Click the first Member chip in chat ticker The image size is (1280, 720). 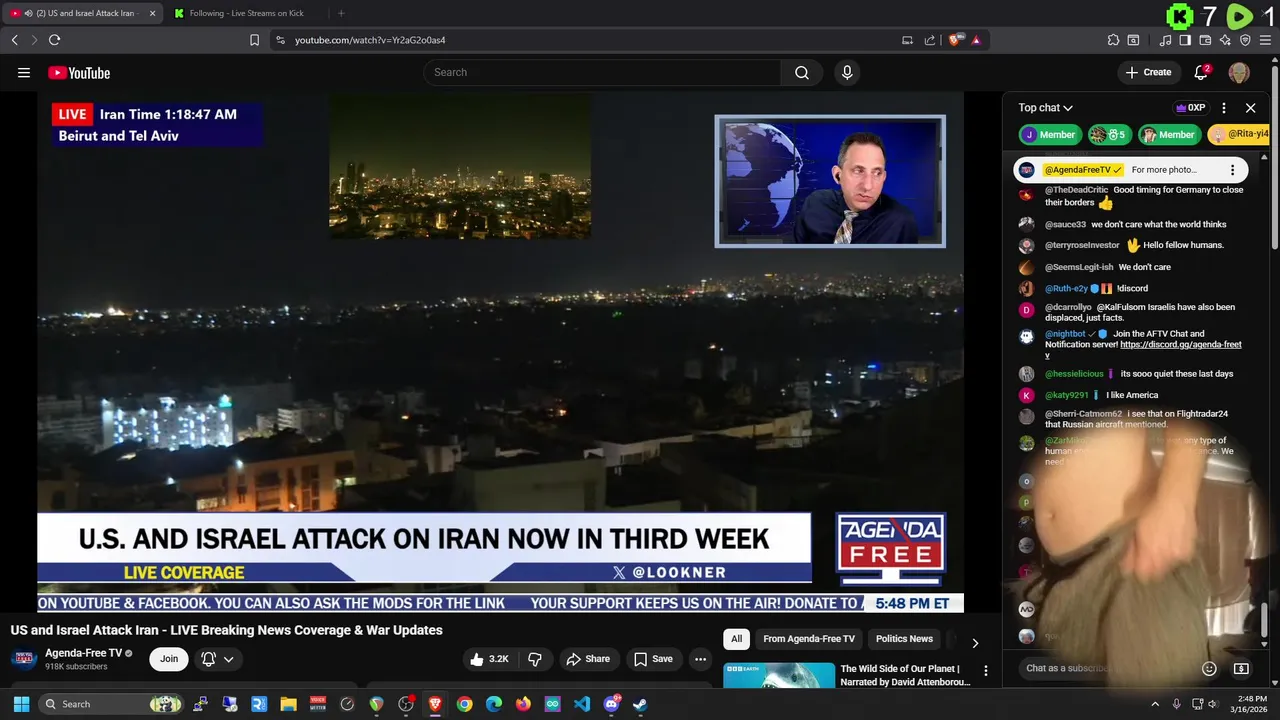tap(1050, 134)
